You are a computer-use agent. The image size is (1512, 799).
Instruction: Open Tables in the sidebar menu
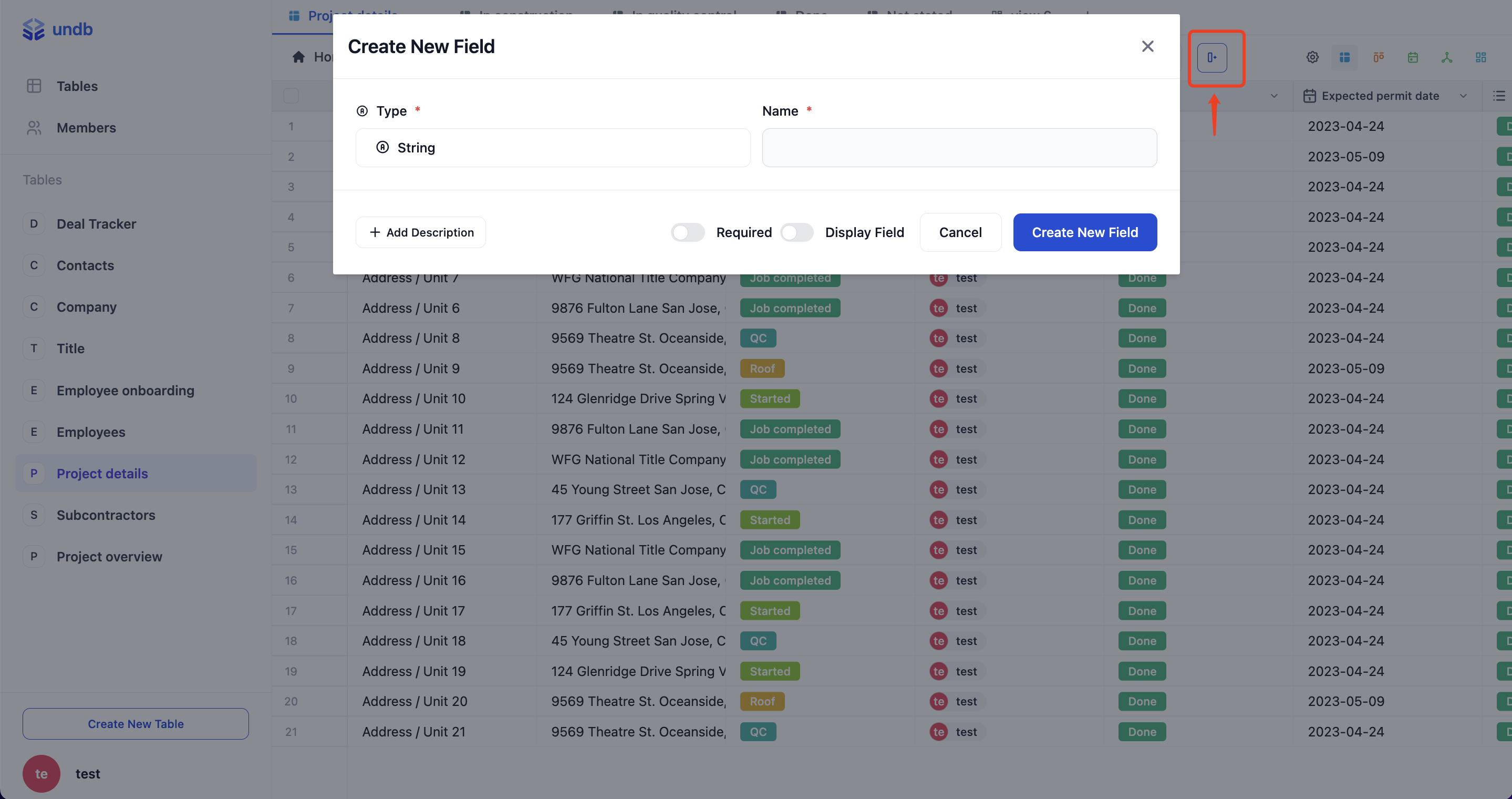pos(77,86)
